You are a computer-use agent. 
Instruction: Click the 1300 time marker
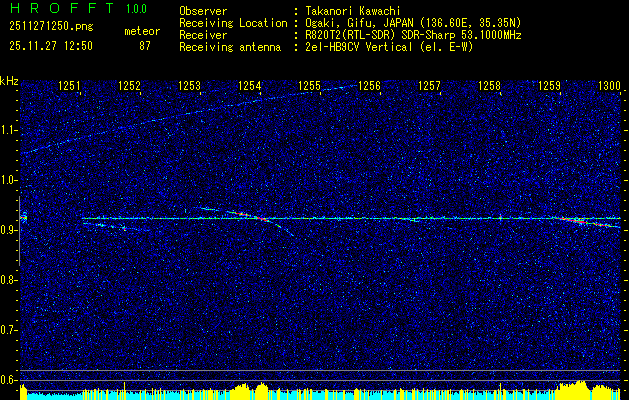(609, 85)
